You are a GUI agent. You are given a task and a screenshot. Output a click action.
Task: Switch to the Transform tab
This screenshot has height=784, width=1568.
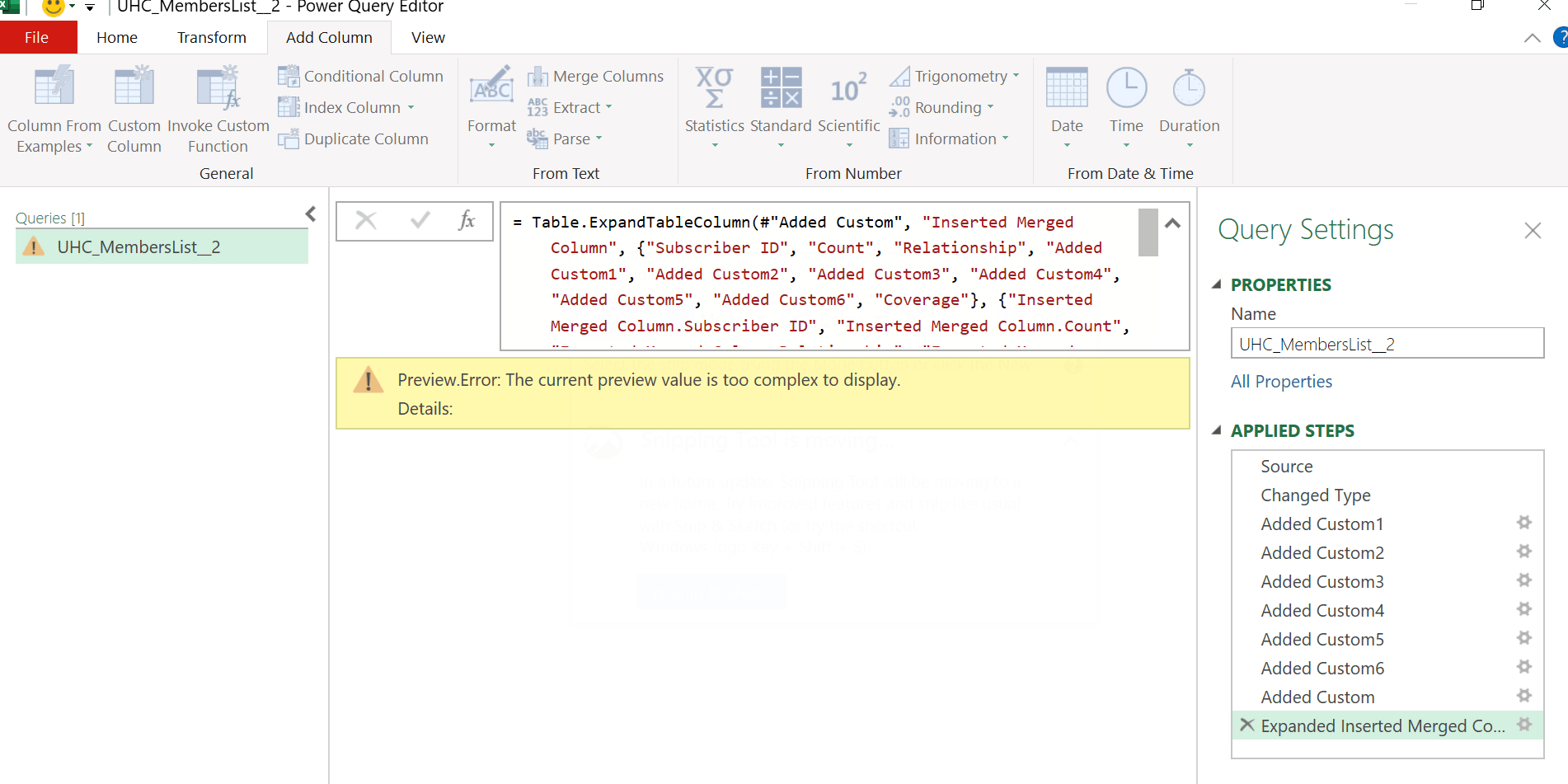pos(212,37)
